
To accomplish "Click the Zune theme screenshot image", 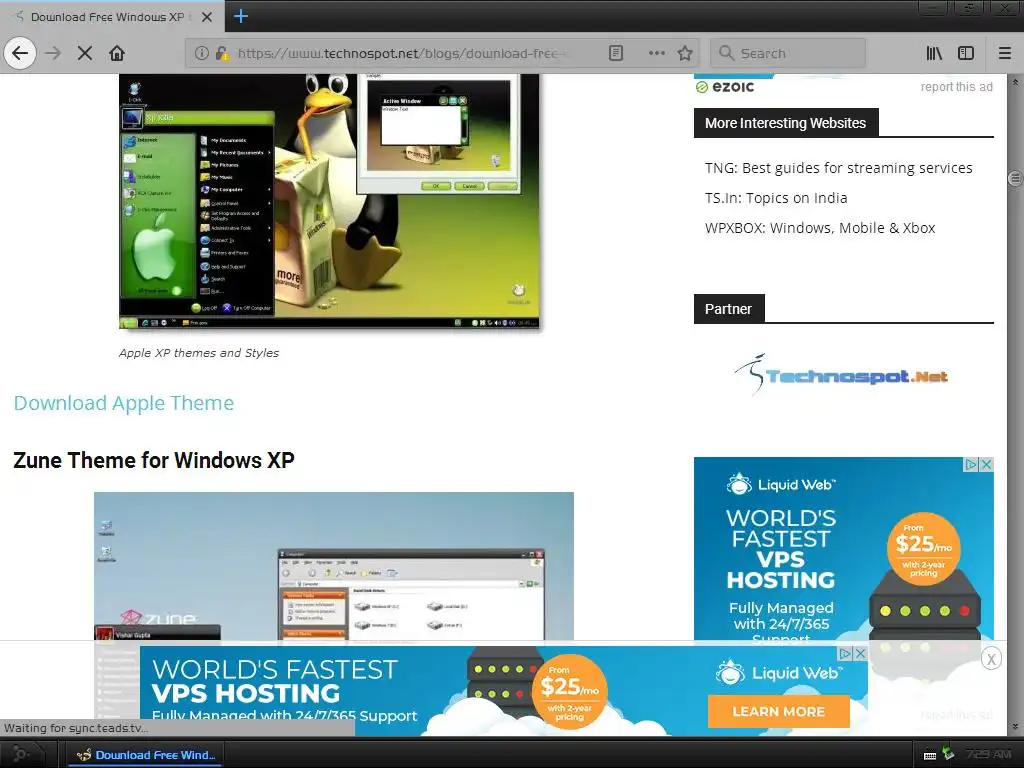I will (334, 566).
